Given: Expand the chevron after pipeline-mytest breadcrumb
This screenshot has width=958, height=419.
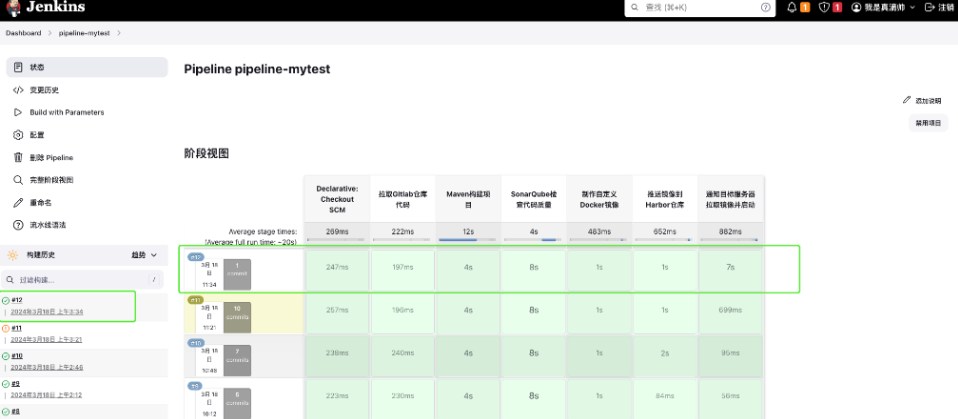Looking at the screenshot, I should (119, 33).
